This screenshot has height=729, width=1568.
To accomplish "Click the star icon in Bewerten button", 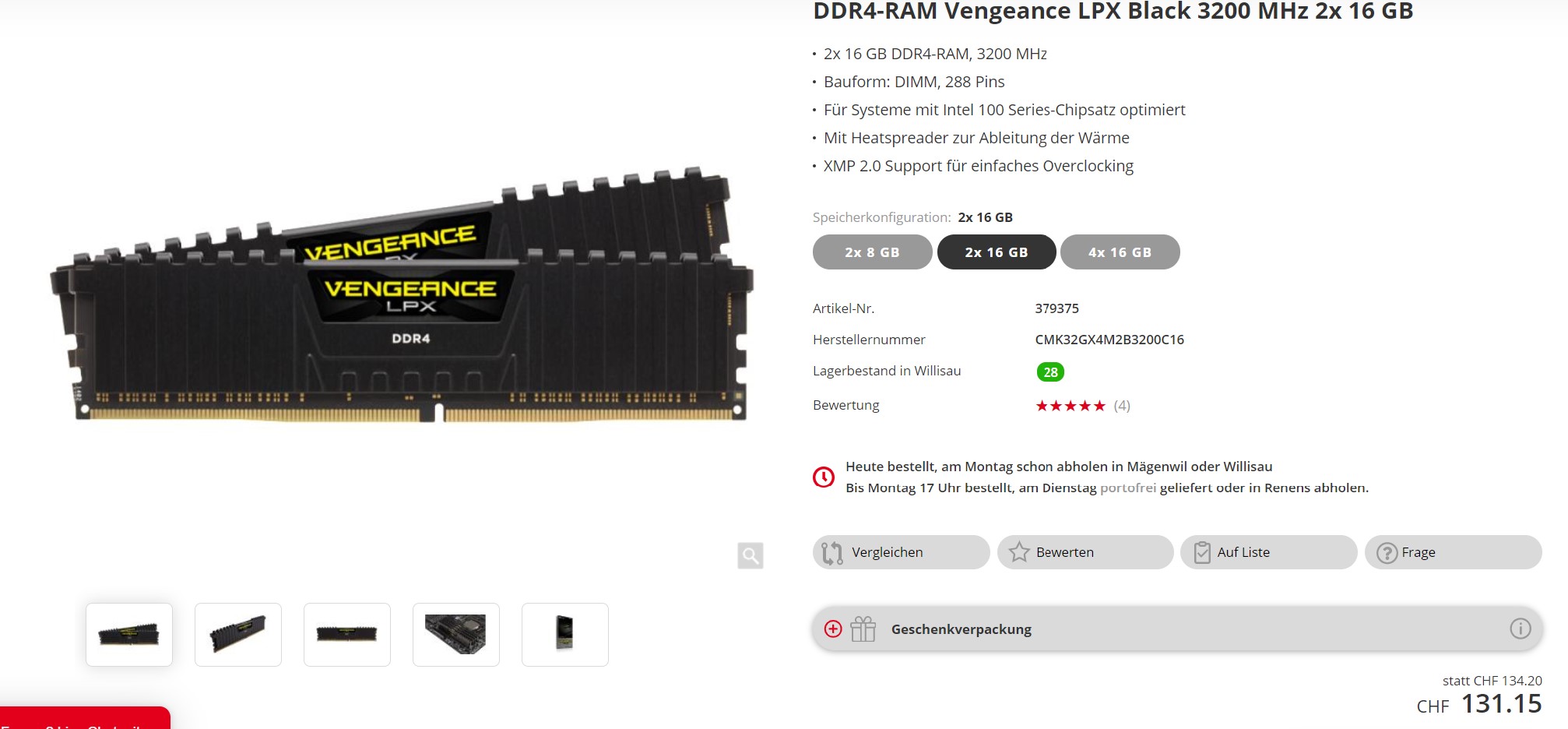I will 1019,552.
